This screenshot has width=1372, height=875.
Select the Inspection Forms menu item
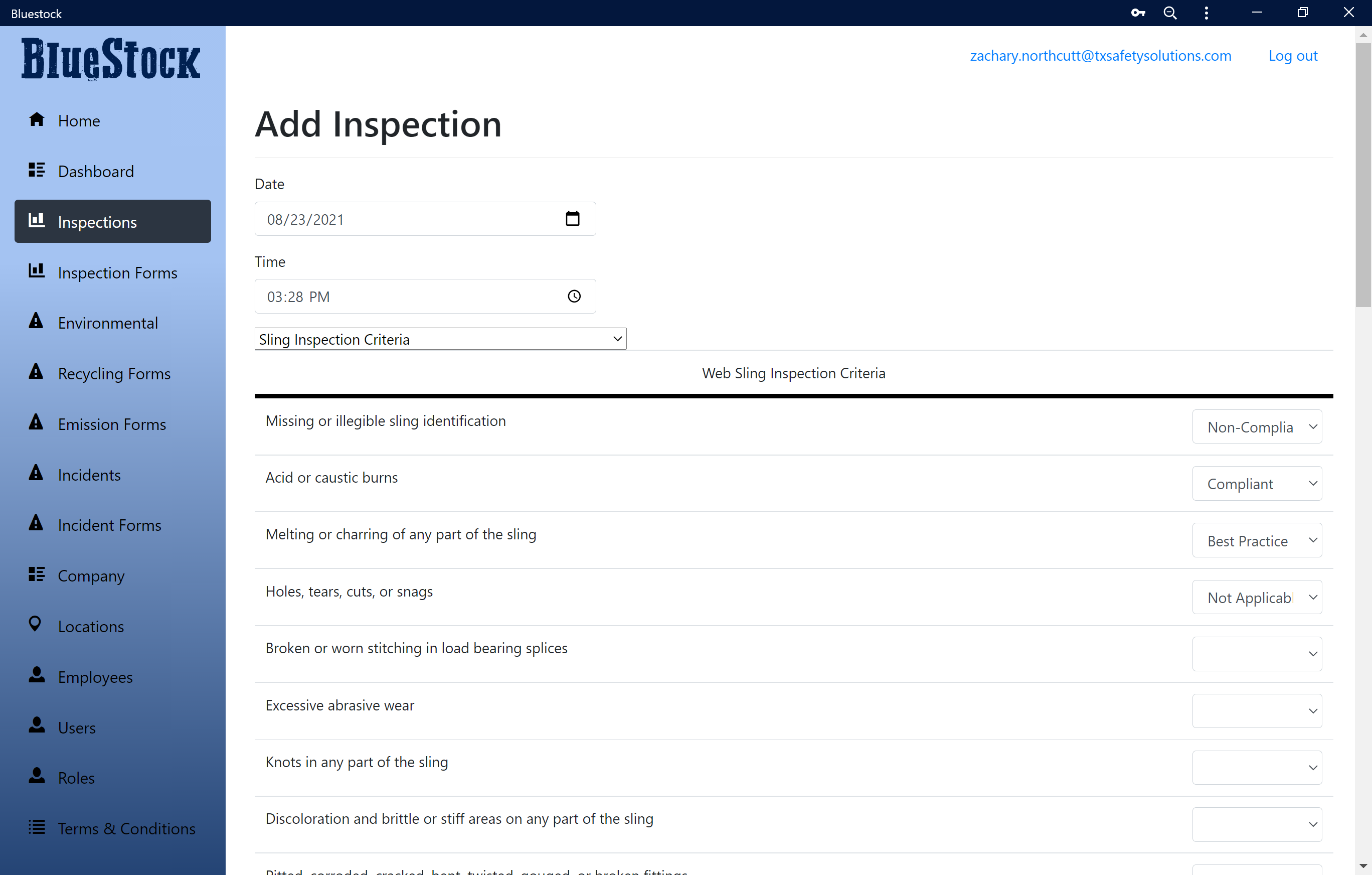(117, 272)
